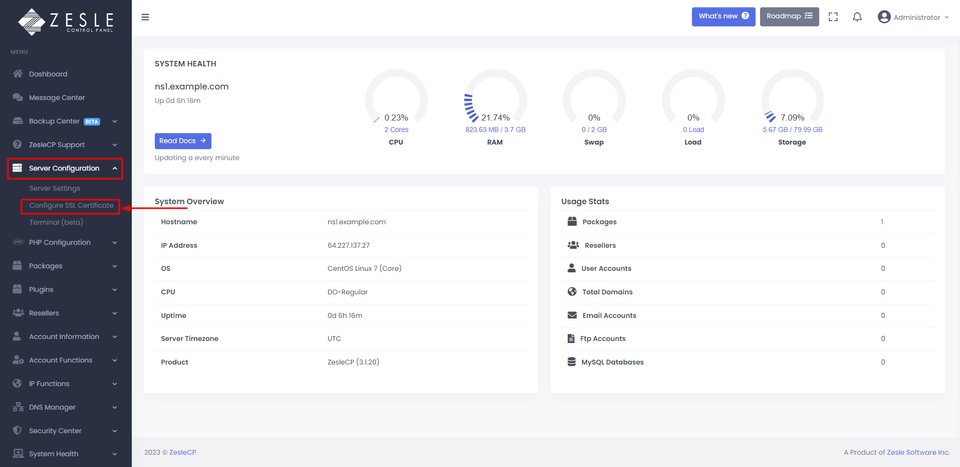Click the Zesle Control Panel logo

[65, 20]
